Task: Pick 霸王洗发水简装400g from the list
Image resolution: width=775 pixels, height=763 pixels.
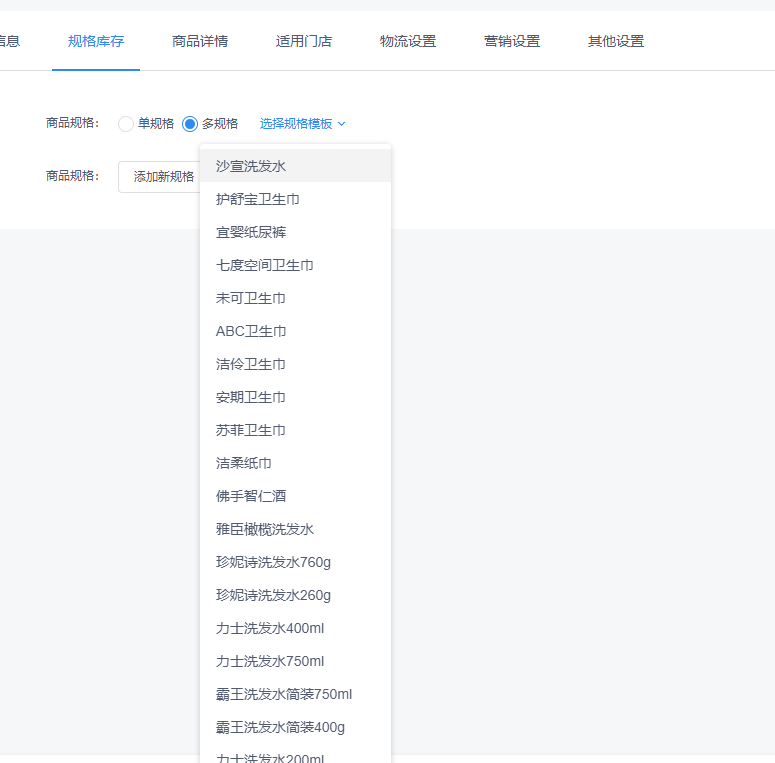Action: click(296, 727)
